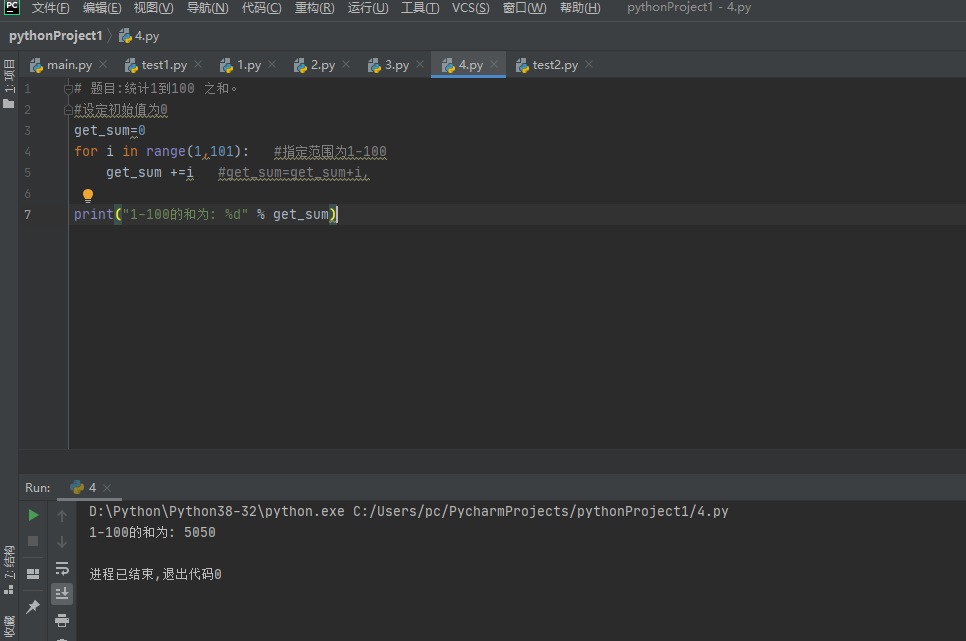This screenshot has height=641, width=966.
Task: Click the up-arrow stack trace icon
Action: tap(62, 516)
